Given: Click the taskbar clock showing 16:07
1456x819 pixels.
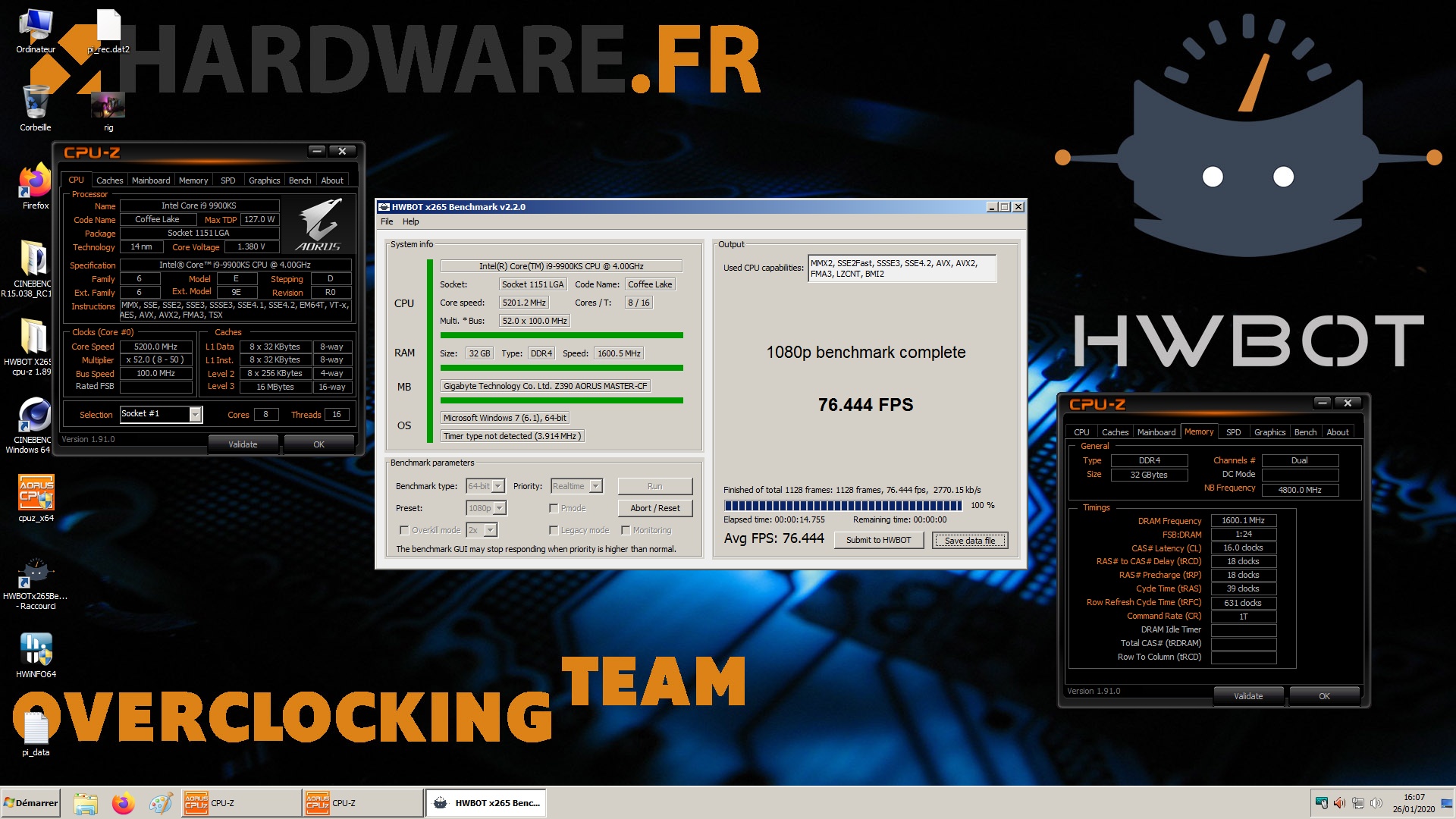Looking at the screenshot, I should click(x=1414, y=803).
